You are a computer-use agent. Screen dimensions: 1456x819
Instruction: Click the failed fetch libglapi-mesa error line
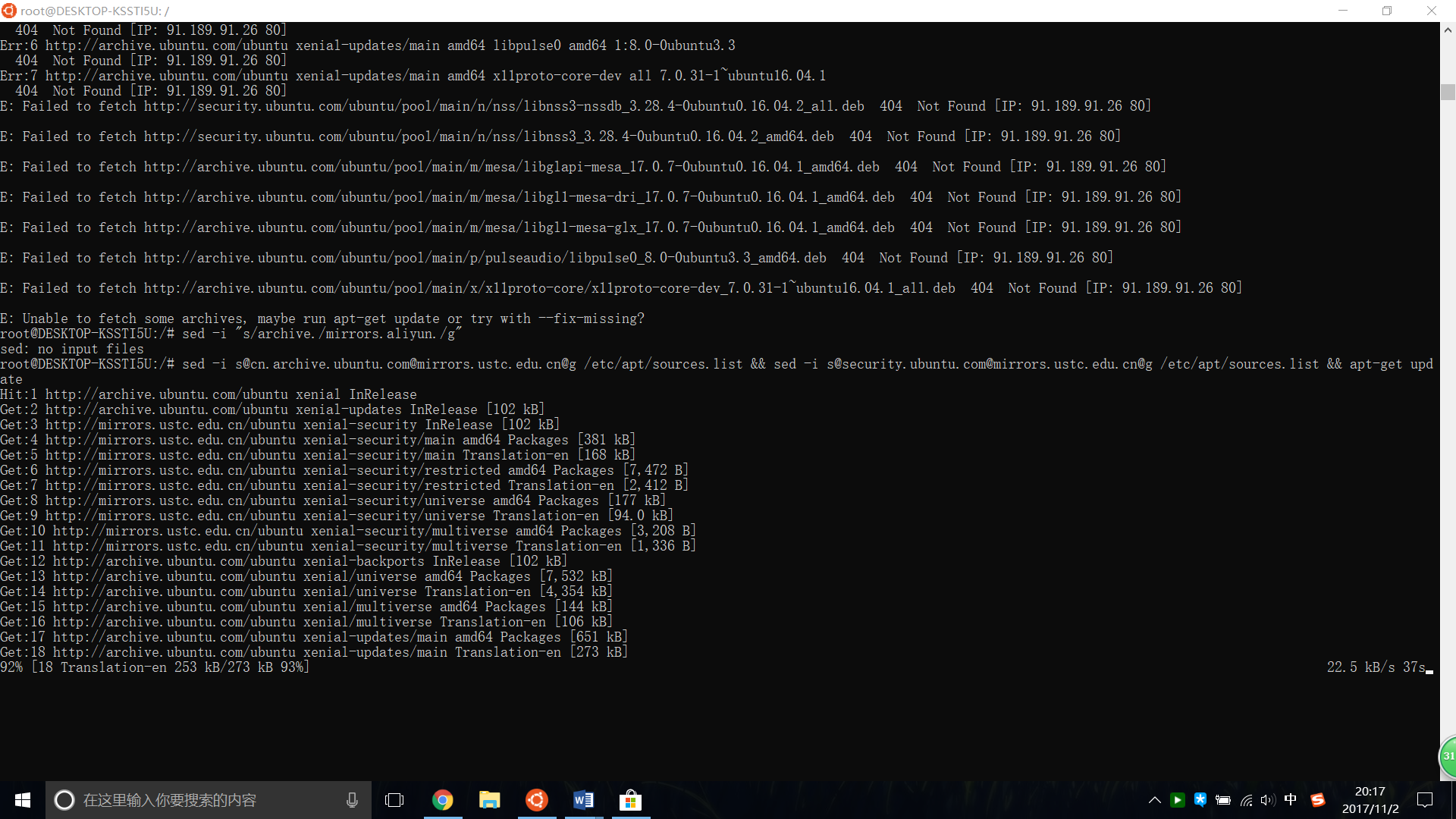[583, 167]
